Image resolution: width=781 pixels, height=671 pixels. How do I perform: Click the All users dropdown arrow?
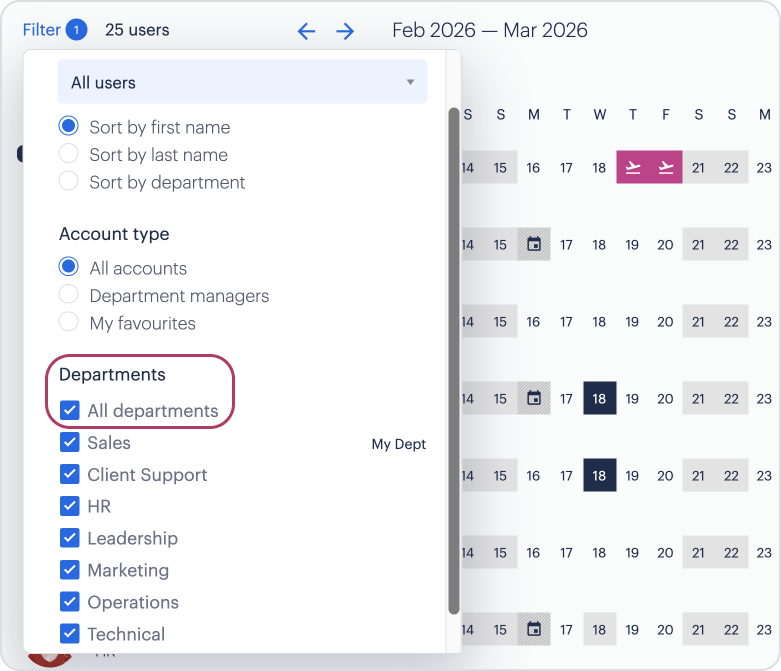(x=410, y=82)
